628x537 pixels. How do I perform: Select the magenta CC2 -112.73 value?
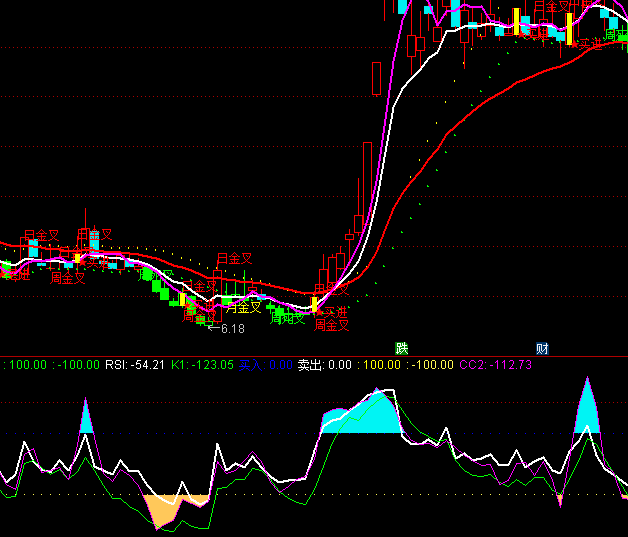(x=495, y=365)
